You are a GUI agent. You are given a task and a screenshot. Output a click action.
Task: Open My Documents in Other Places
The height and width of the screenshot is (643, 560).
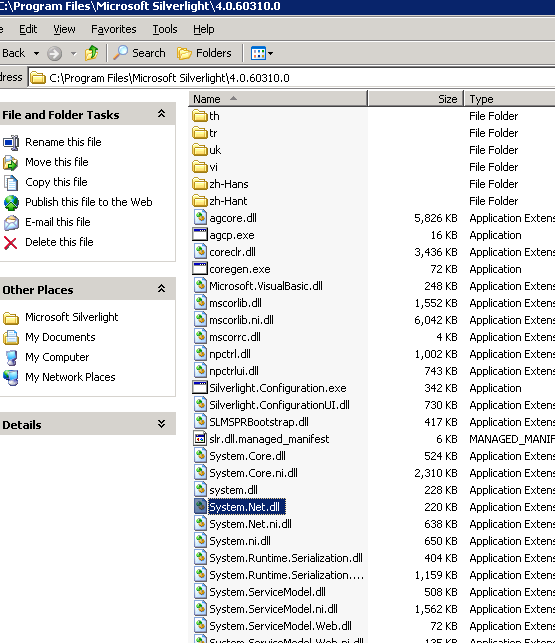tap(60, 337)
